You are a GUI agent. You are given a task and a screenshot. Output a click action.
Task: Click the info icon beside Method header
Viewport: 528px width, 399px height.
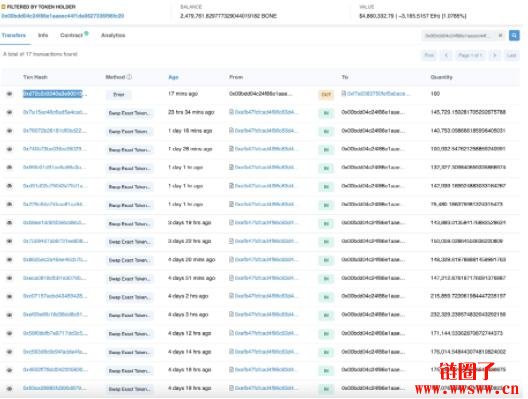(129, 77)
